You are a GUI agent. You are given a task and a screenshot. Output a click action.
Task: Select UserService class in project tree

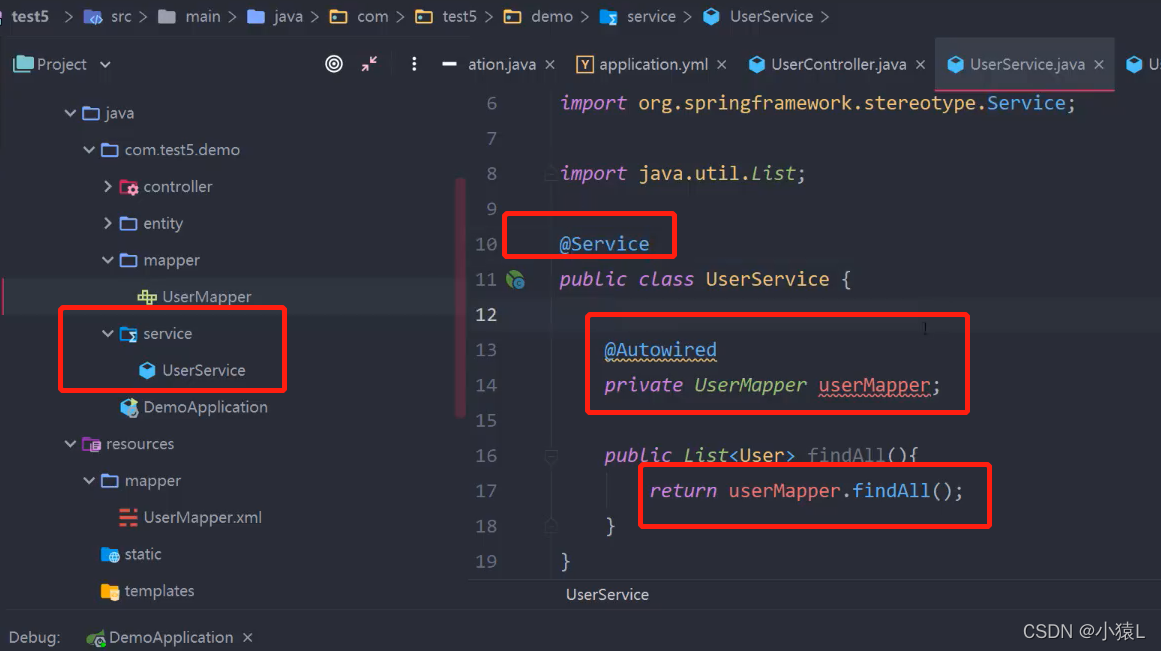tap(204, 370)
